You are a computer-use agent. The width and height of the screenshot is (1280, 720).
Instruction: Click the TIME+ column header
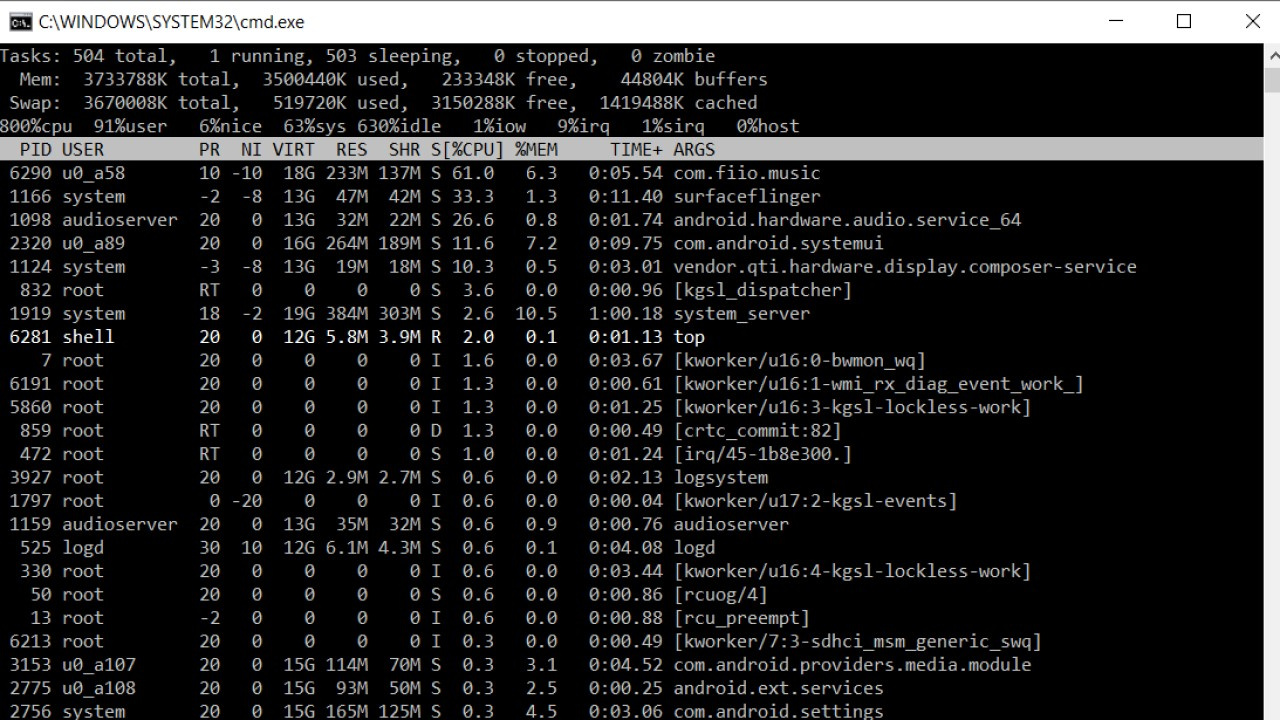(x=636, y=150)
